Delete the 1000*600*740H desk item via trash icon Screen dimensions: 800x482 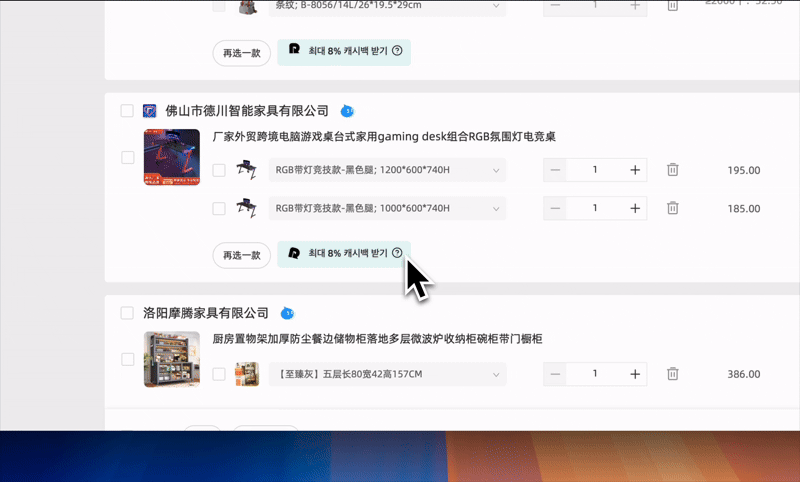coord(673,208)
